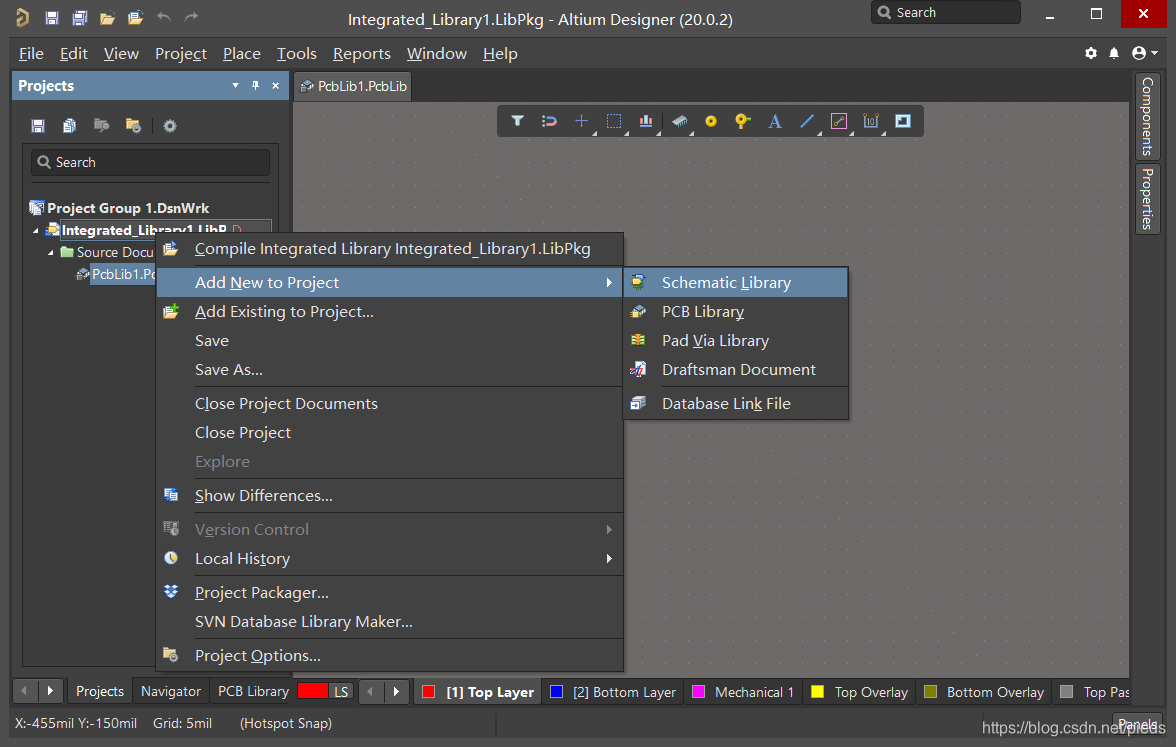
Task: Select Project Options from the context menu
Action: click(257, 656)
